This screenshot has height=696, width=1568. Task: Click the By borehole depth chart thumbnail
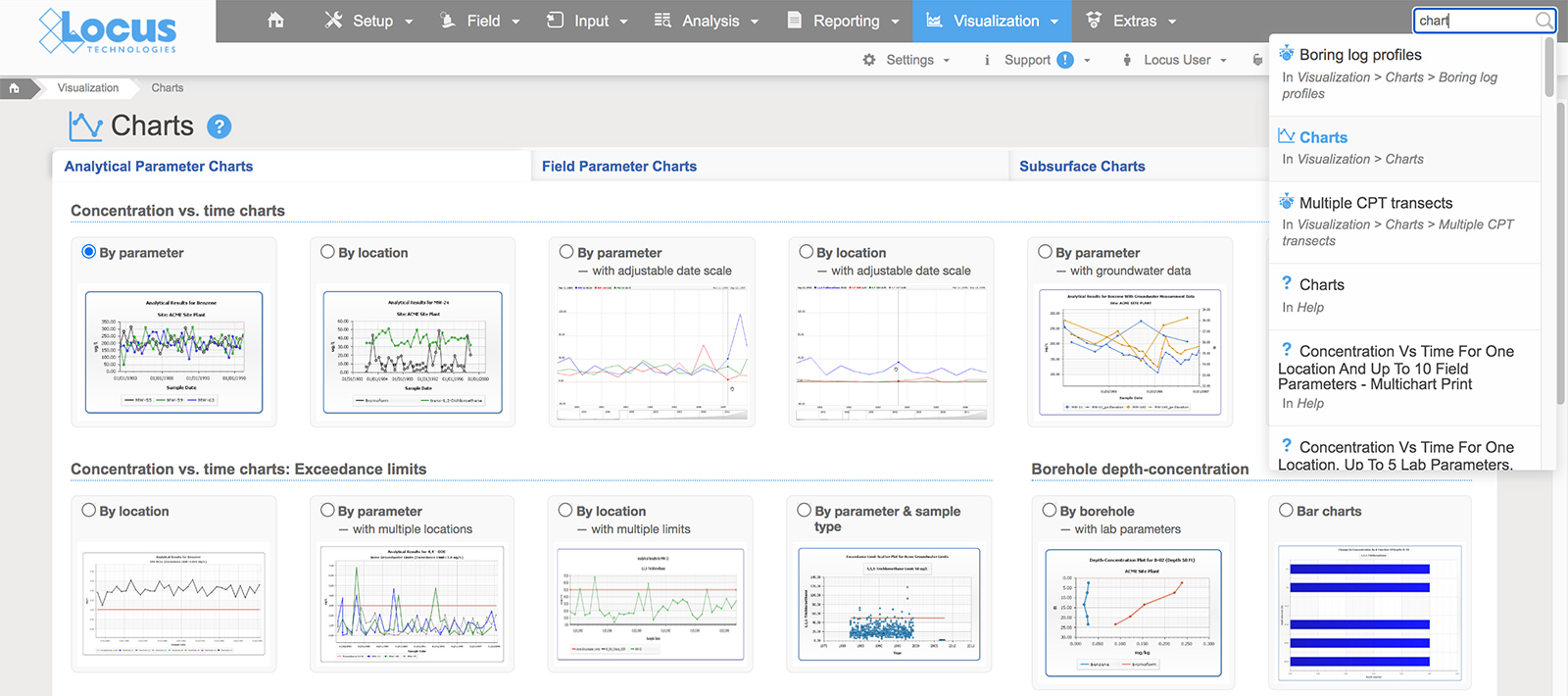pyautogui.click(x=1134, y=613)
